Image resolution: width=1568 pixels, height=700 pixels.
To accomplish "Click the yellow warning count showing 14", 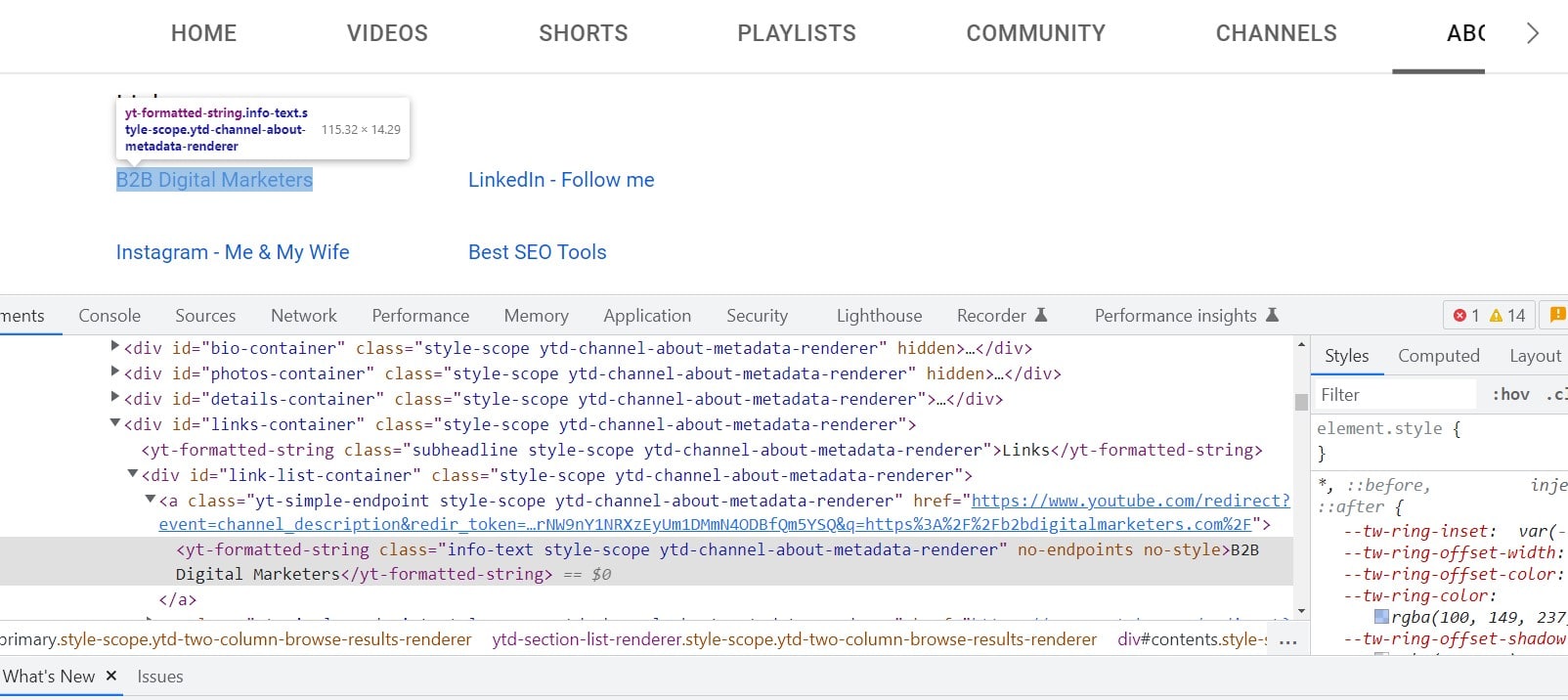I will pos(1506,316).
